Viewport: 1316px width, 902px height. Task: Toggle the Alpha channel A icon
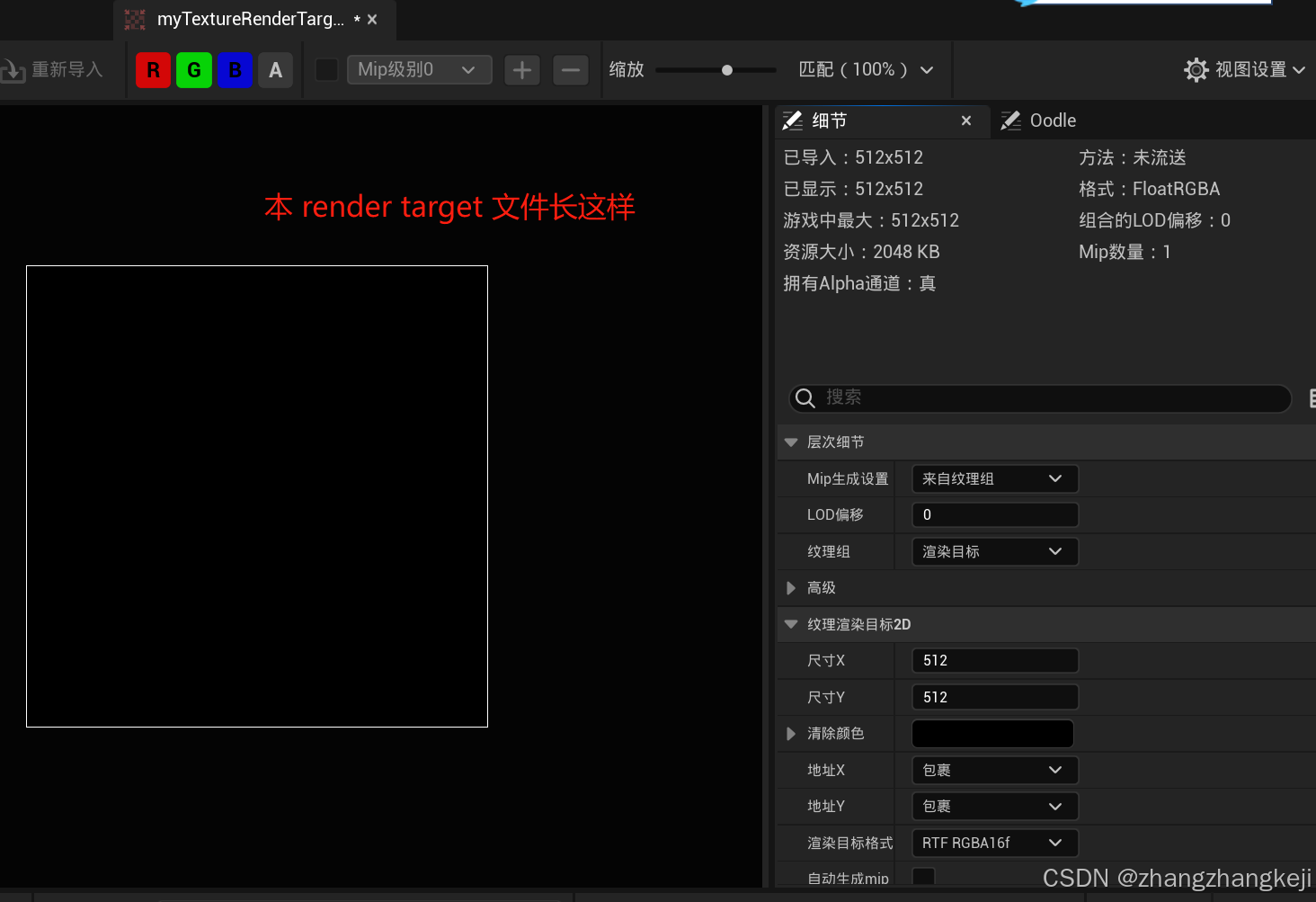275,69
